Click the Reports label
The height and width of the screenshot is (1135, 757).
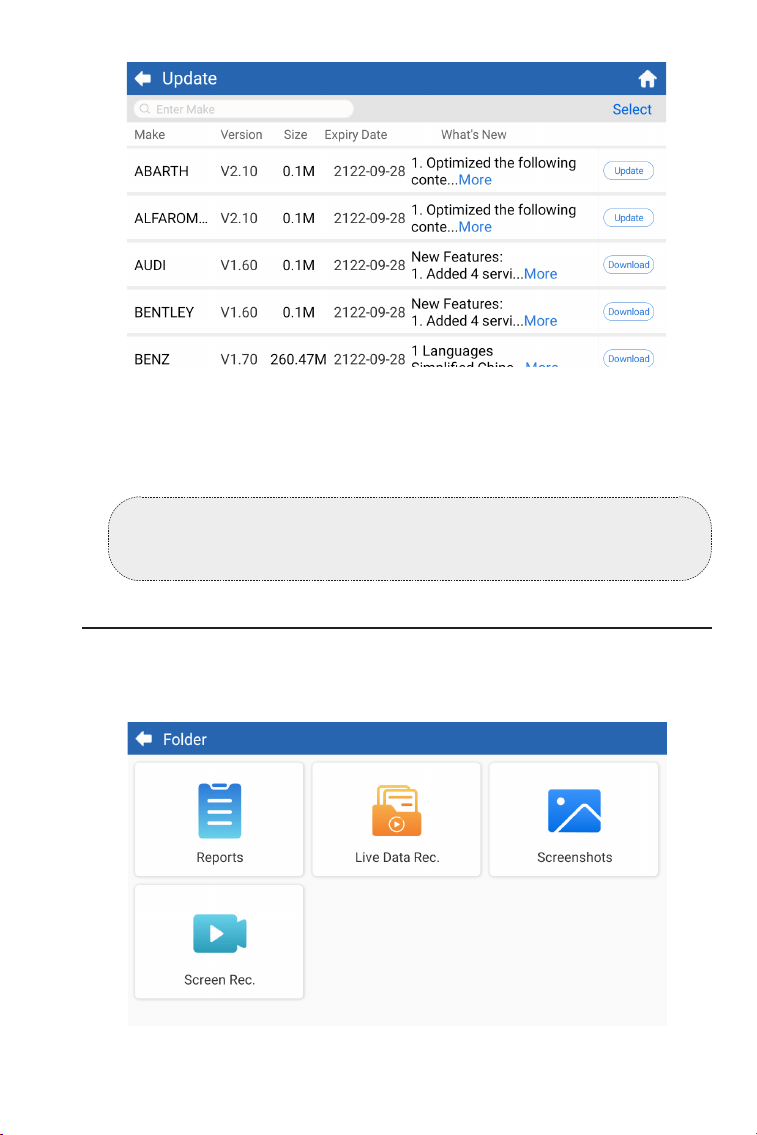tap(219, 857)
